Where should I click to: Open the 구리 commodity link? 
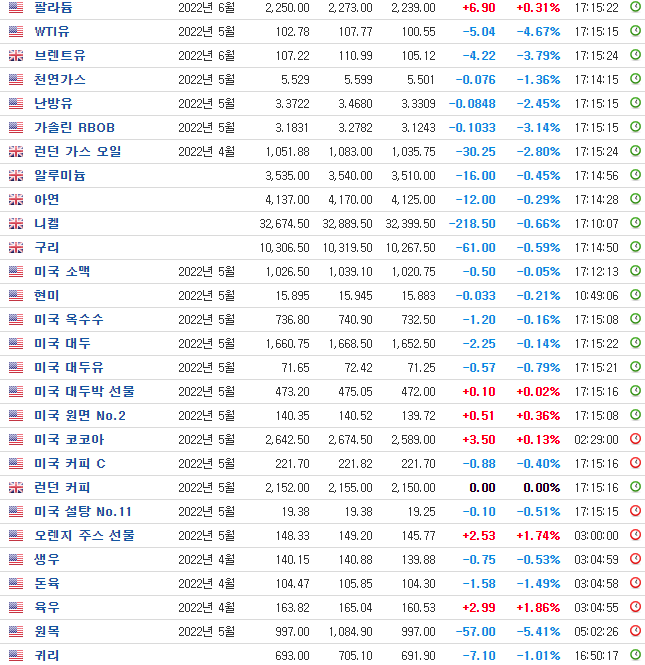tap(47, 247)
